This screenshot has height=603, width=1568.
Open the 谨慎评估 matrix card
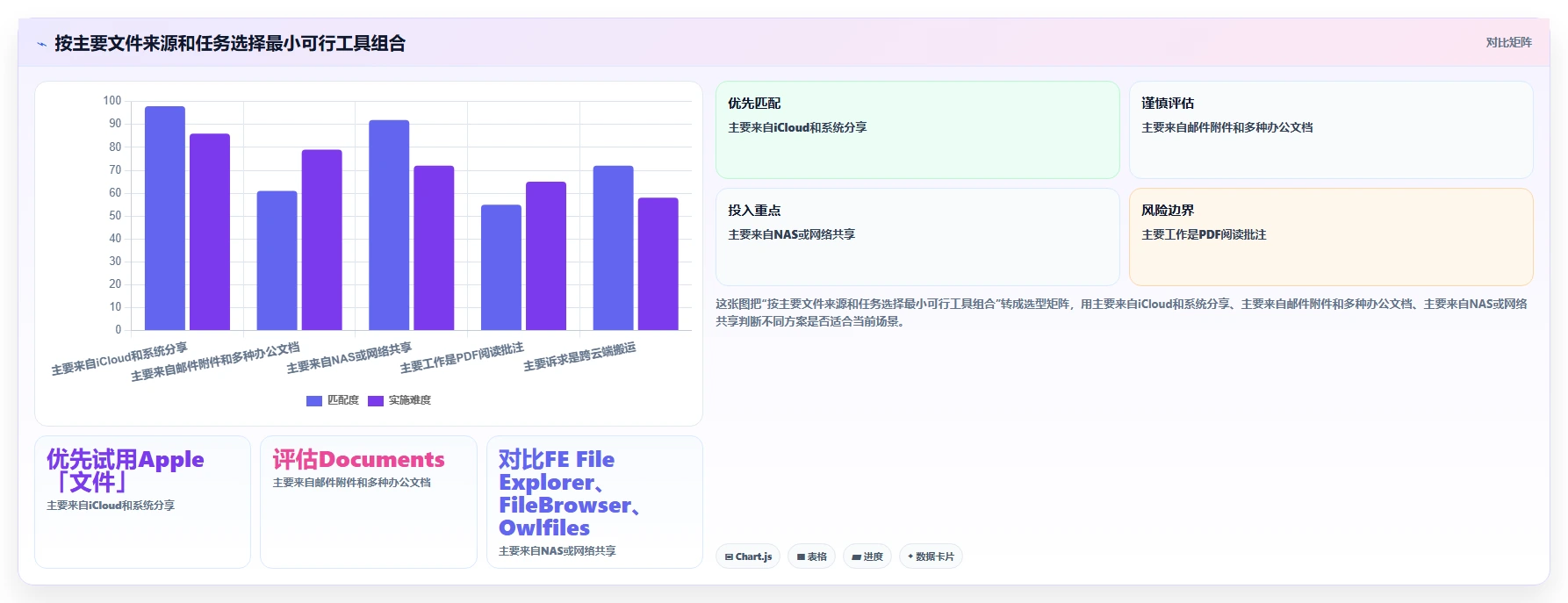coord(1331,130)
